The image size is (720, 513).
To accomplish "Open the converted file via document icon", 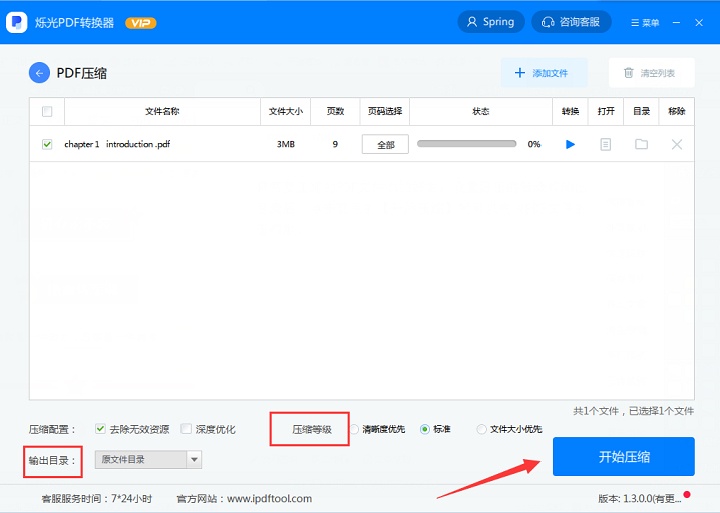I will (605, 145).
